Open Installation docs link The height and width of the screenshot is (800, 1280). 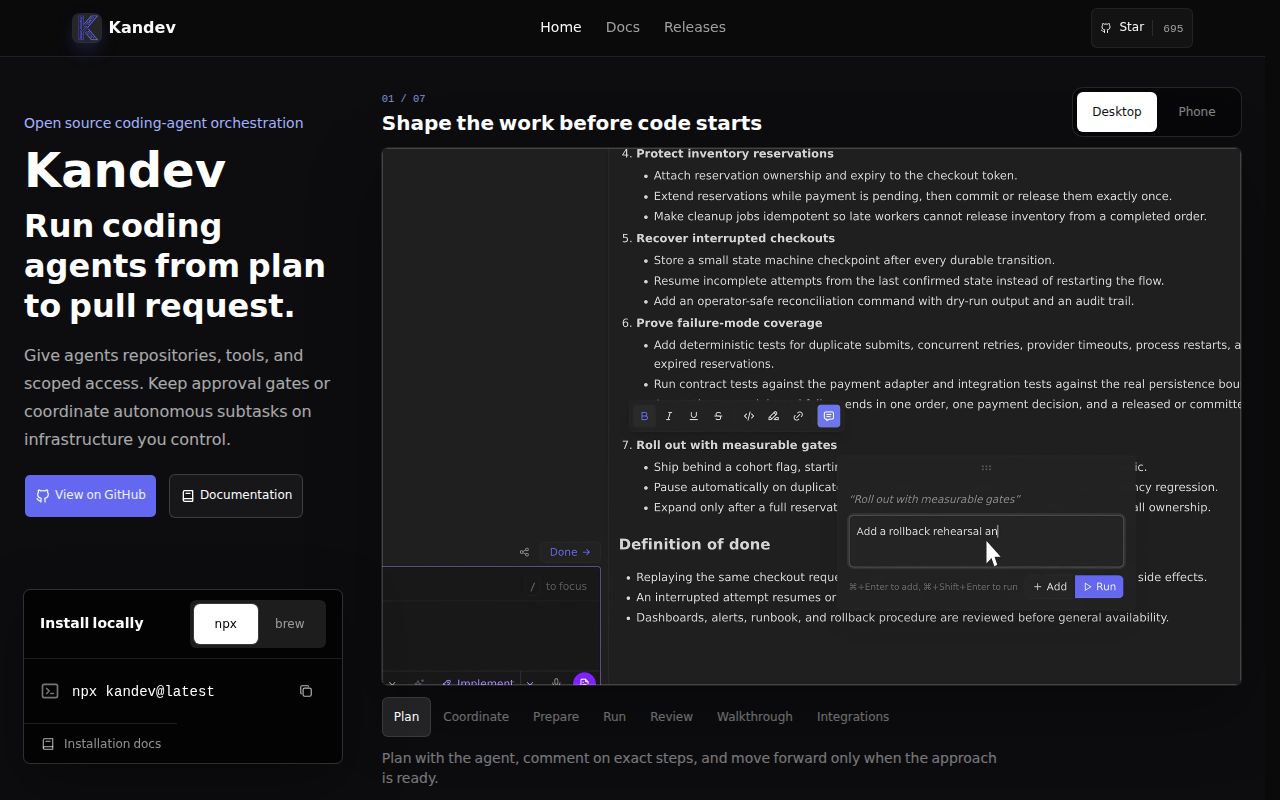click(101, 744)
